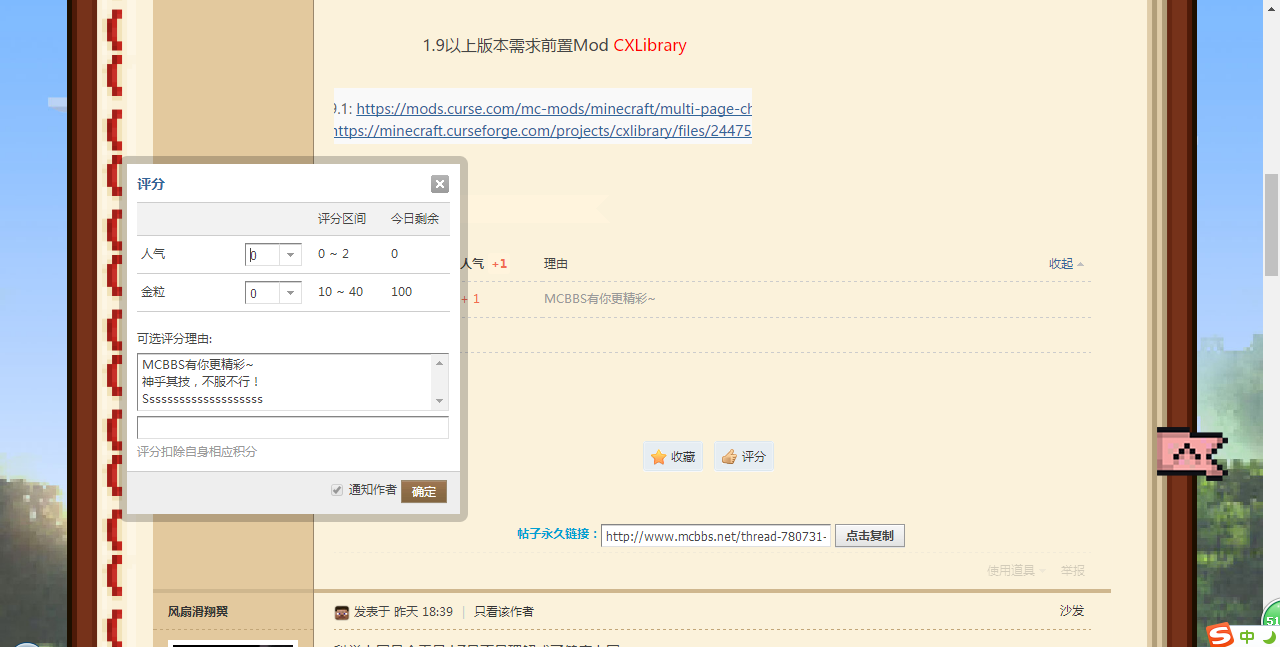Focus the rating reason text field
The image size is (1280, 647).
click(293, 428)
